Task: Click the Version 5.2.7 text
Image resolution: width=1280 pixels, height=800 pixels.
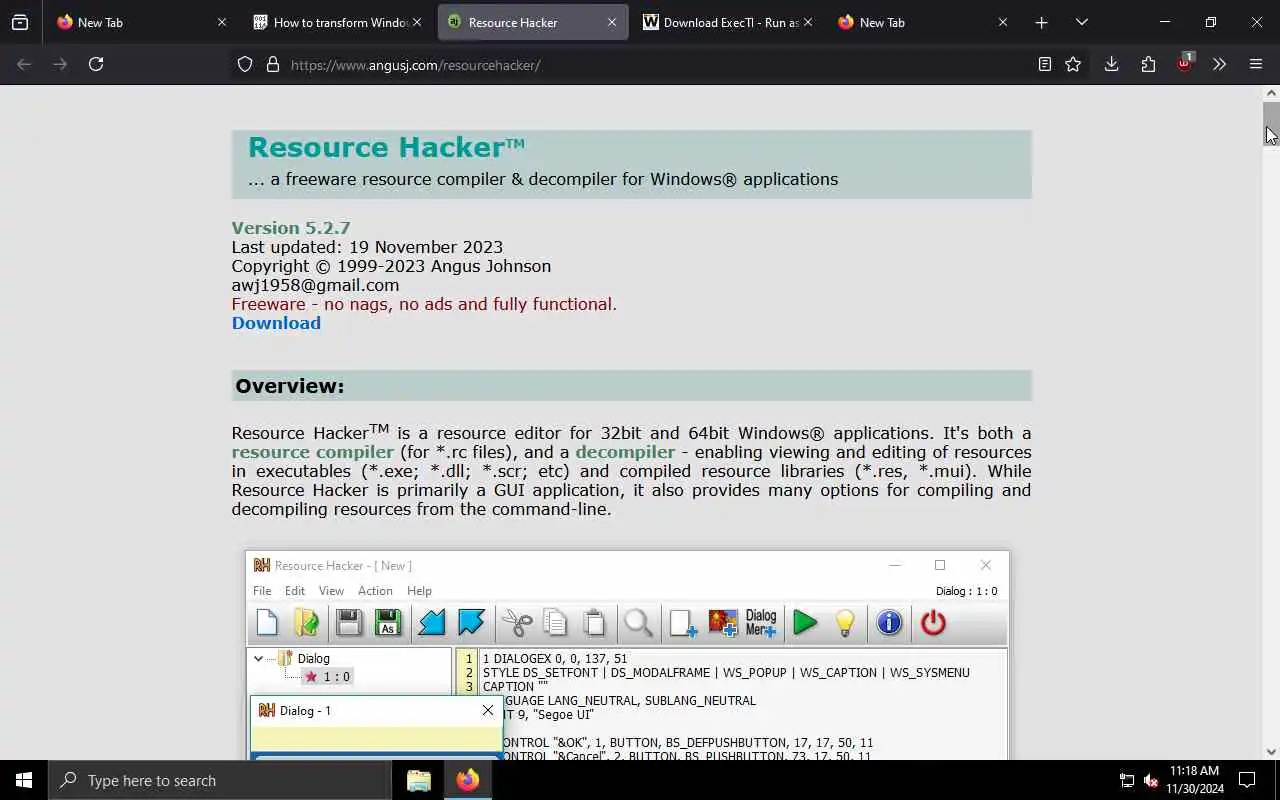Action: [291, 228]
